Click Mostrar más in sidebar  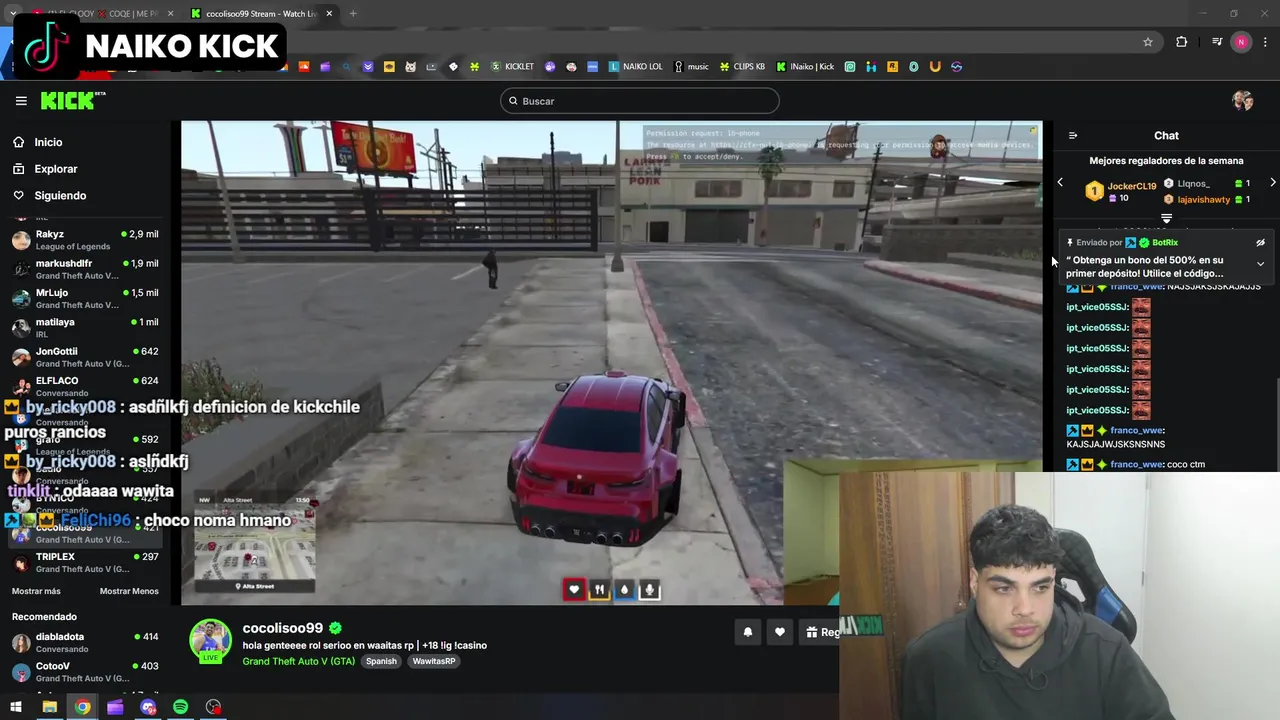pos(36,591)
